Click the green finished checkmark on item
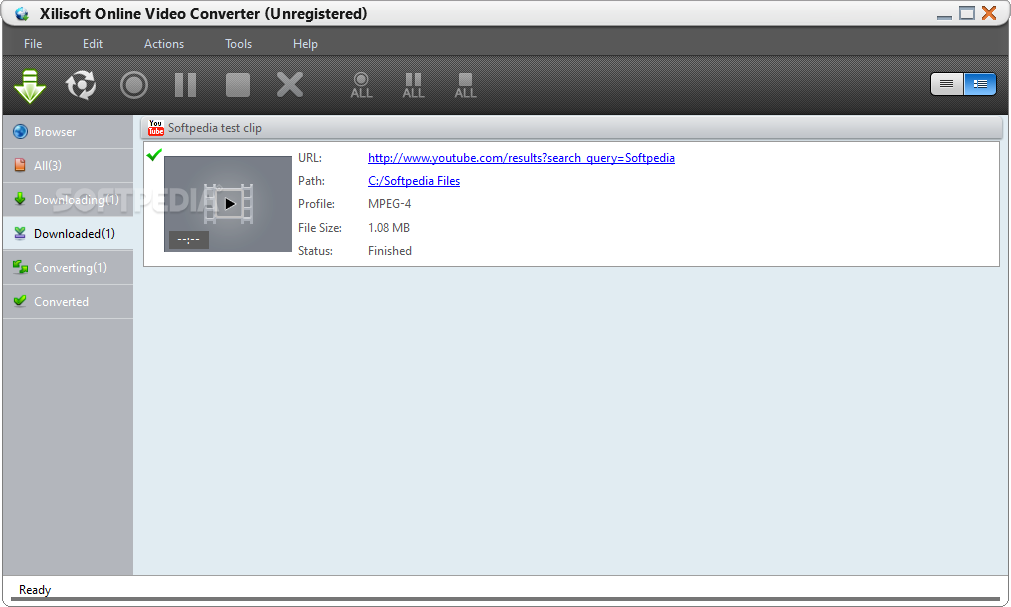This screenshot has height=607, width=1011. 154,155
